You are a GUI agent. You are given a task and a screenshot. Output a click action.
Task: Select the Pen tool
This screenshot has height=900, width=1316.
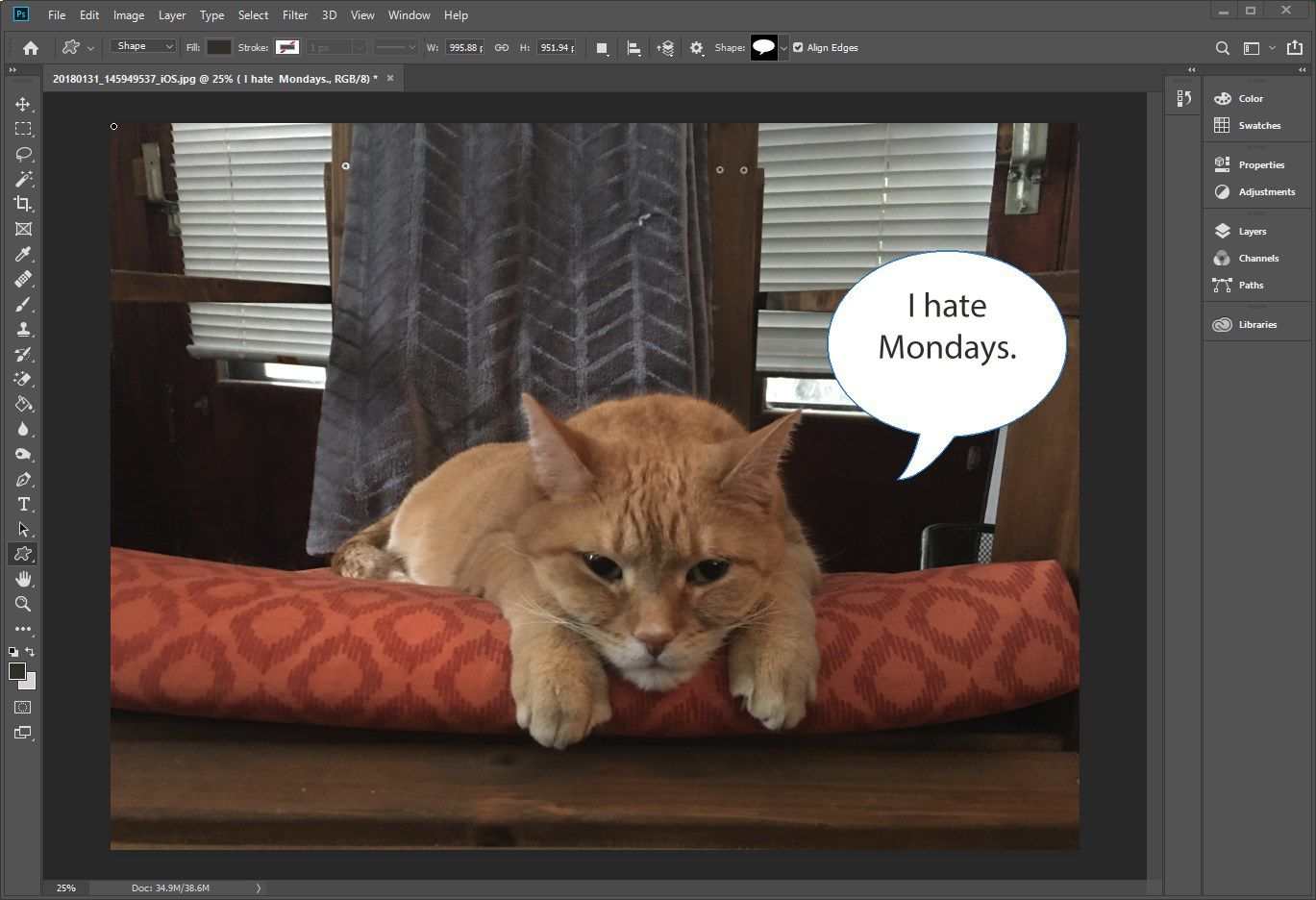23,479
